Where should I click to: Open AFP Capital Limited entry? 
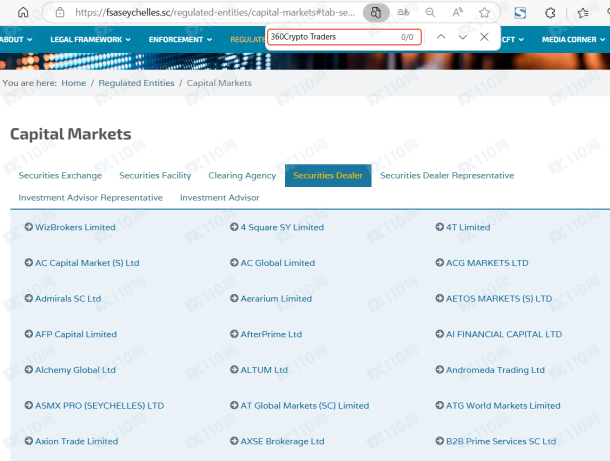[x=76, y=334]
